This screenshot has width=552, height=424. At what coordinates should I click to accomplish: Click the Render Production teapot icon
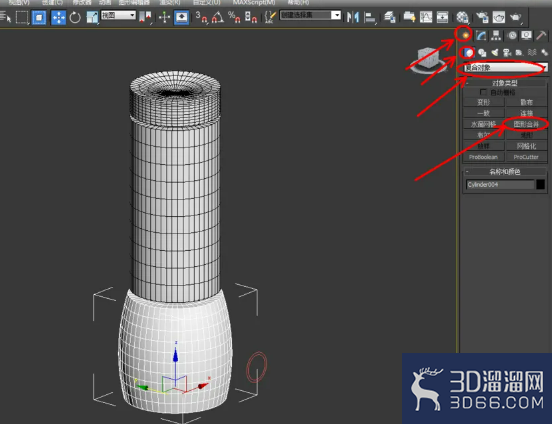pyautogui.click(x=516, y=17)
